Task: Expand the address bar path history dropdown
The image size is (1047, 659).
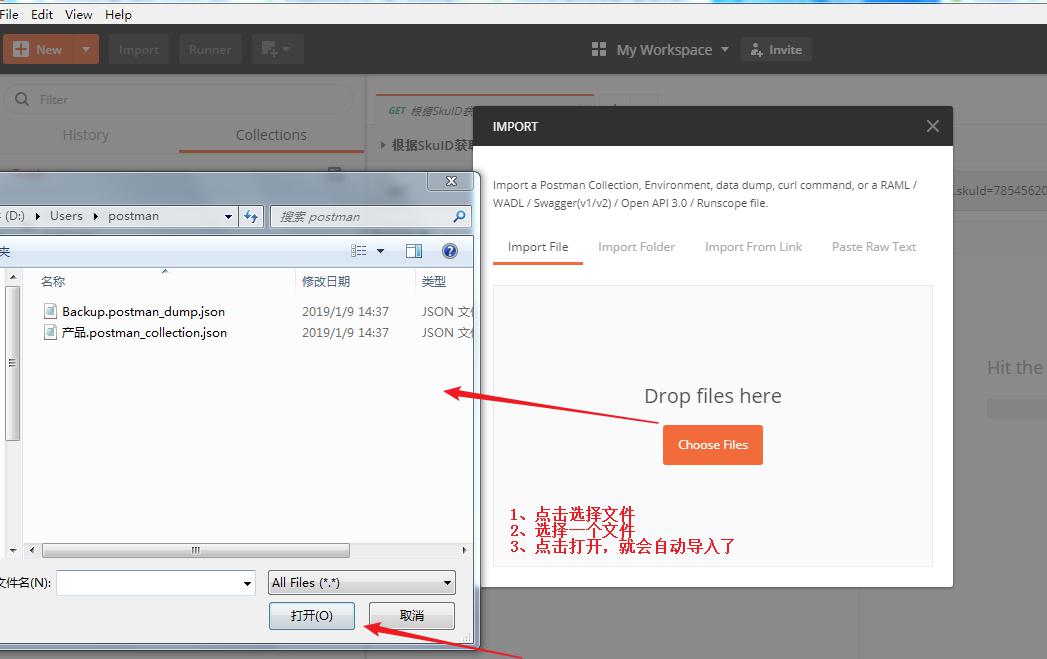Action: (229, 216)
